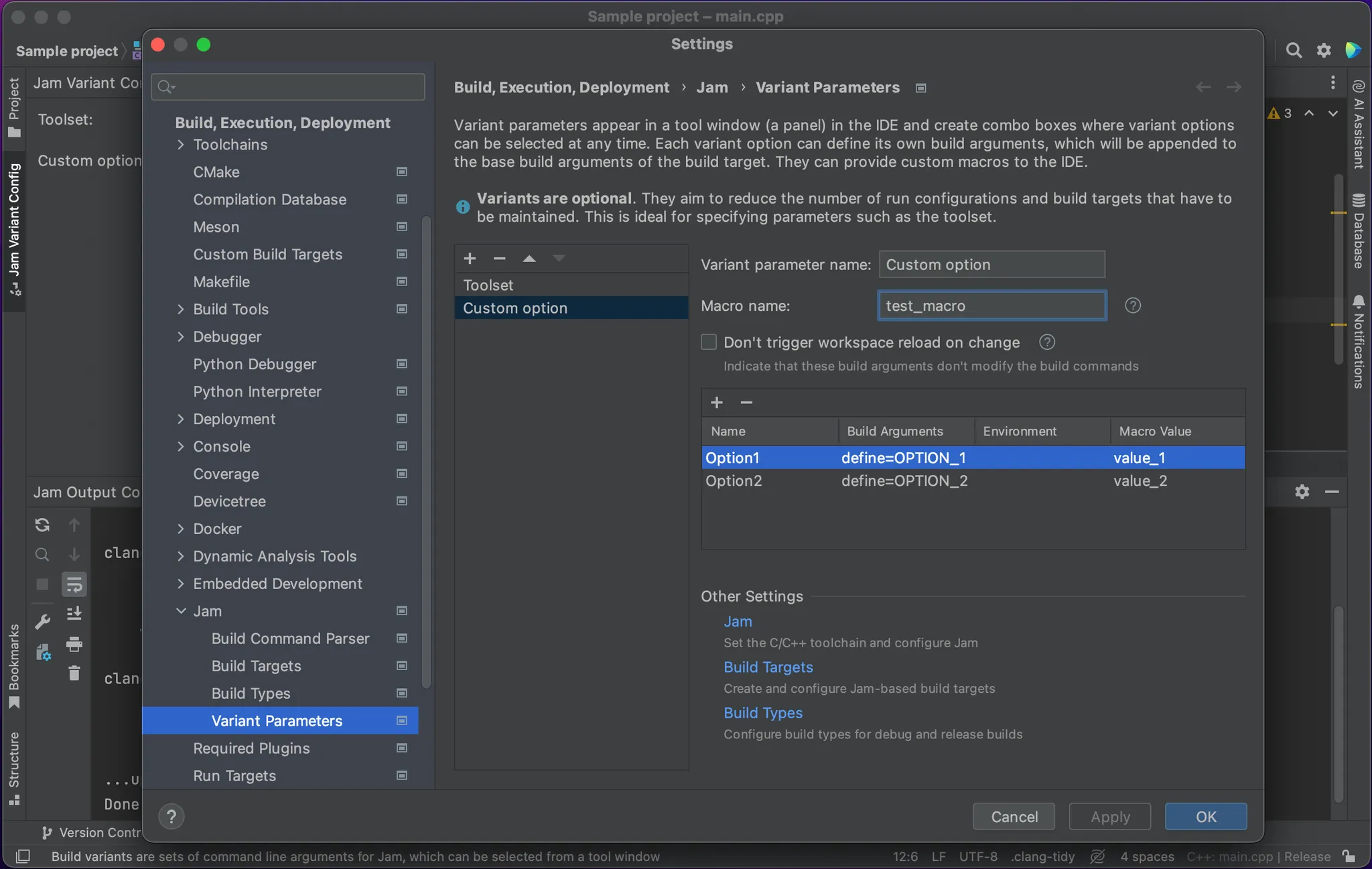Click the stop square icon in Jam Output
Image resolution: width=1372 pixels, height=869 pixels.
[x=42, y=584]
